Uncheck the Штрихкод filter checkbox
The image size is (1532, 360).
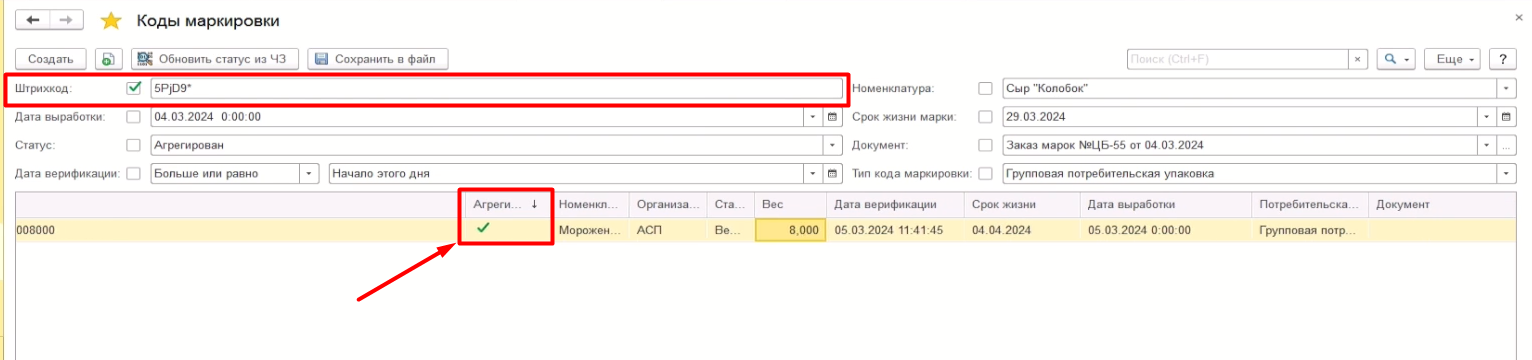coord(134,88)
